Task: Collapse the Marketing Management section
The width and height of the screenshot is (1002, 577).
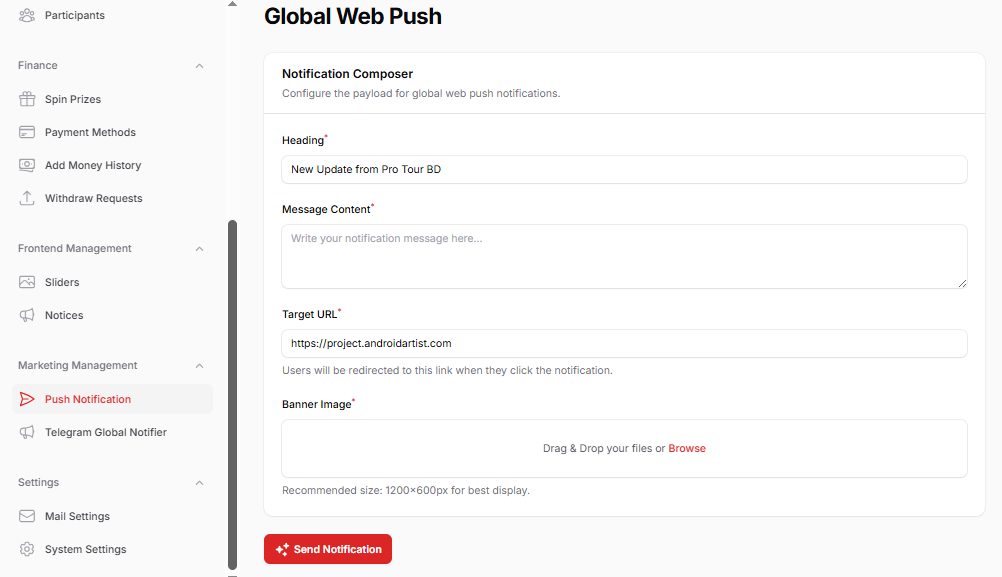Action: click(x=199, y=366)
